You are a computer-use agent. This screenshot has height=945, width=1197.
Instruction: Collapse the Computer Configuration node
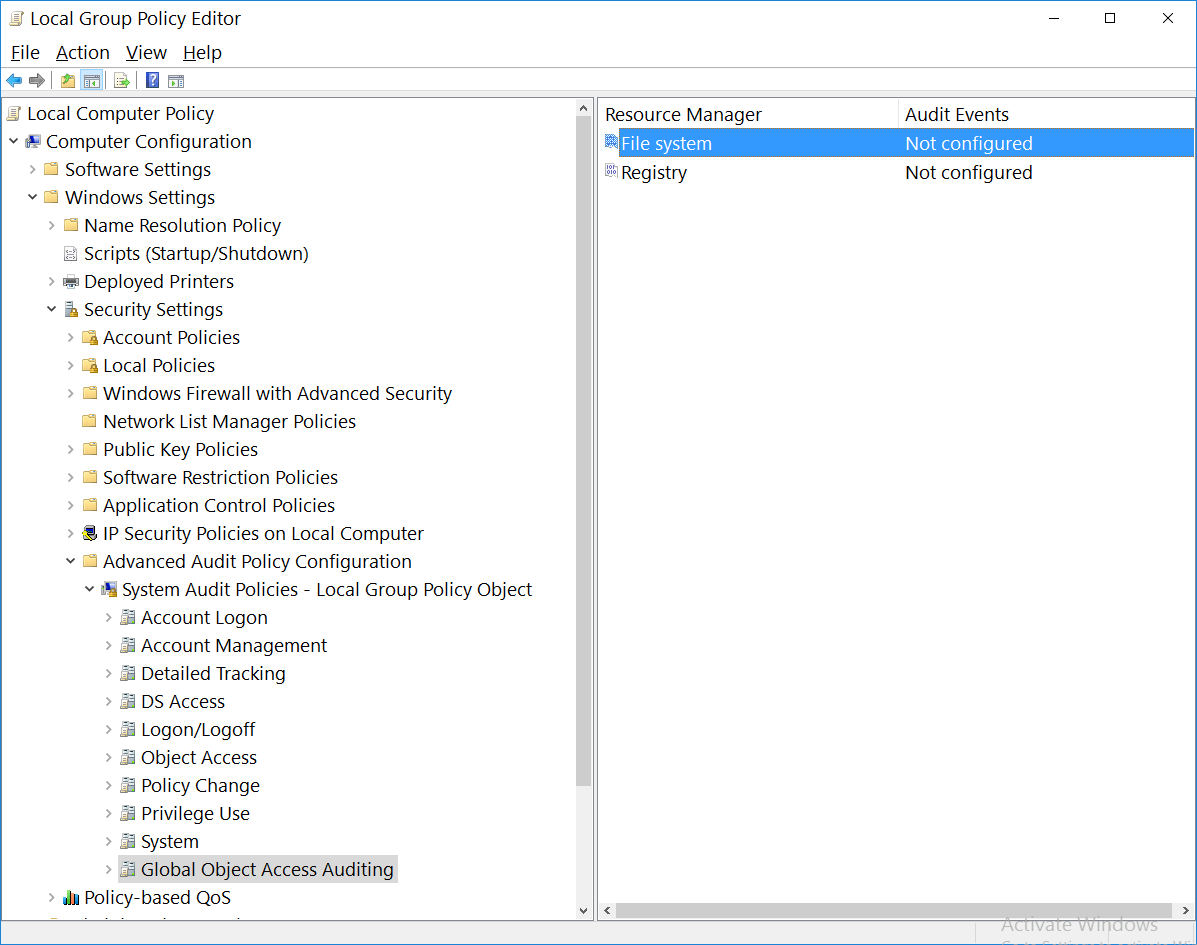(13, 141)
